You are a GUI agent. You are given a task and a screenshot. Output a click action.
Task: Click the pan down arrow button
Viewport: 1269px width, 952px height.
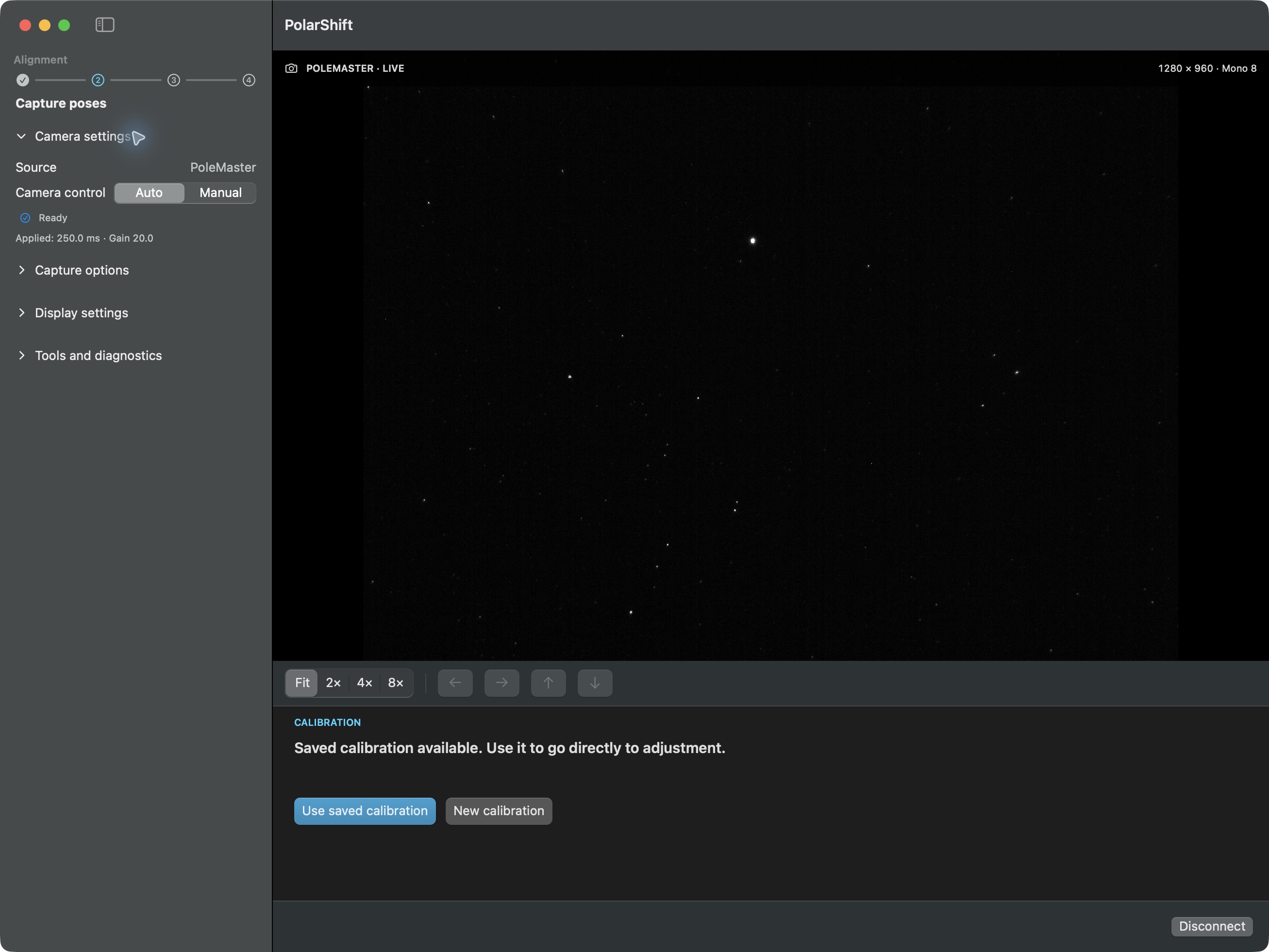pos(594,682)
